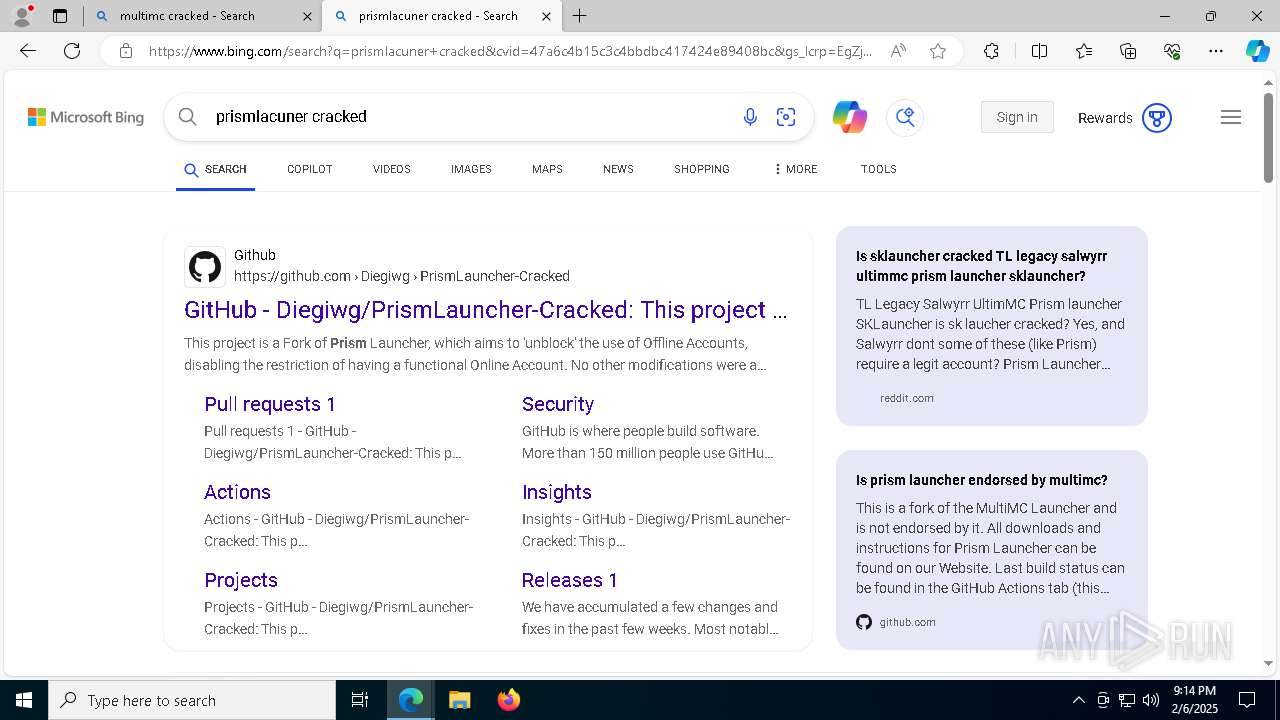Screen dimensions: 1280x720
Task: Click the Microsoft Bing logo
Action: coord(86,117)
